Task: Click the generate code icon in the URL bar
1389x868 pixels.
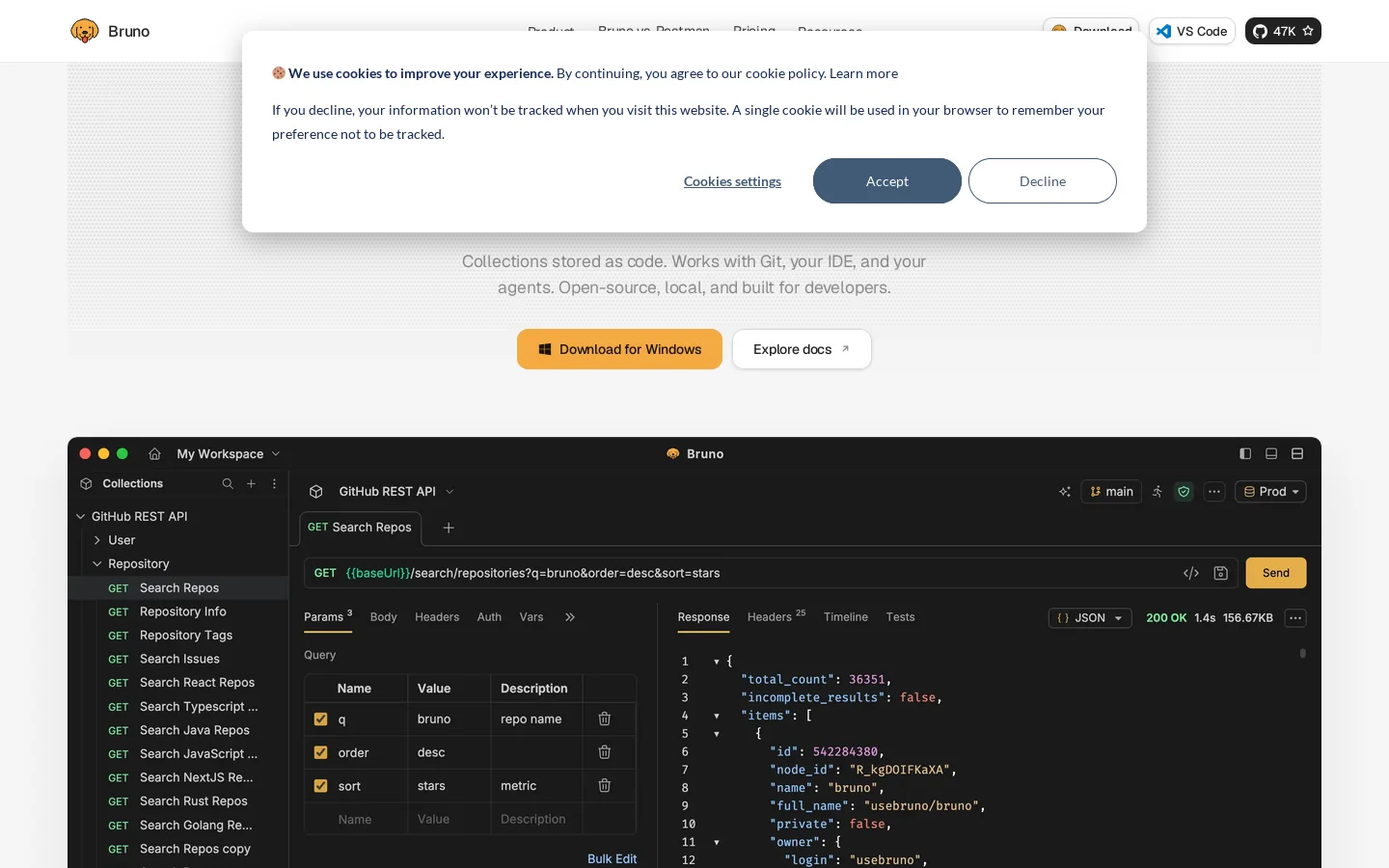Action: [1191, 573]
